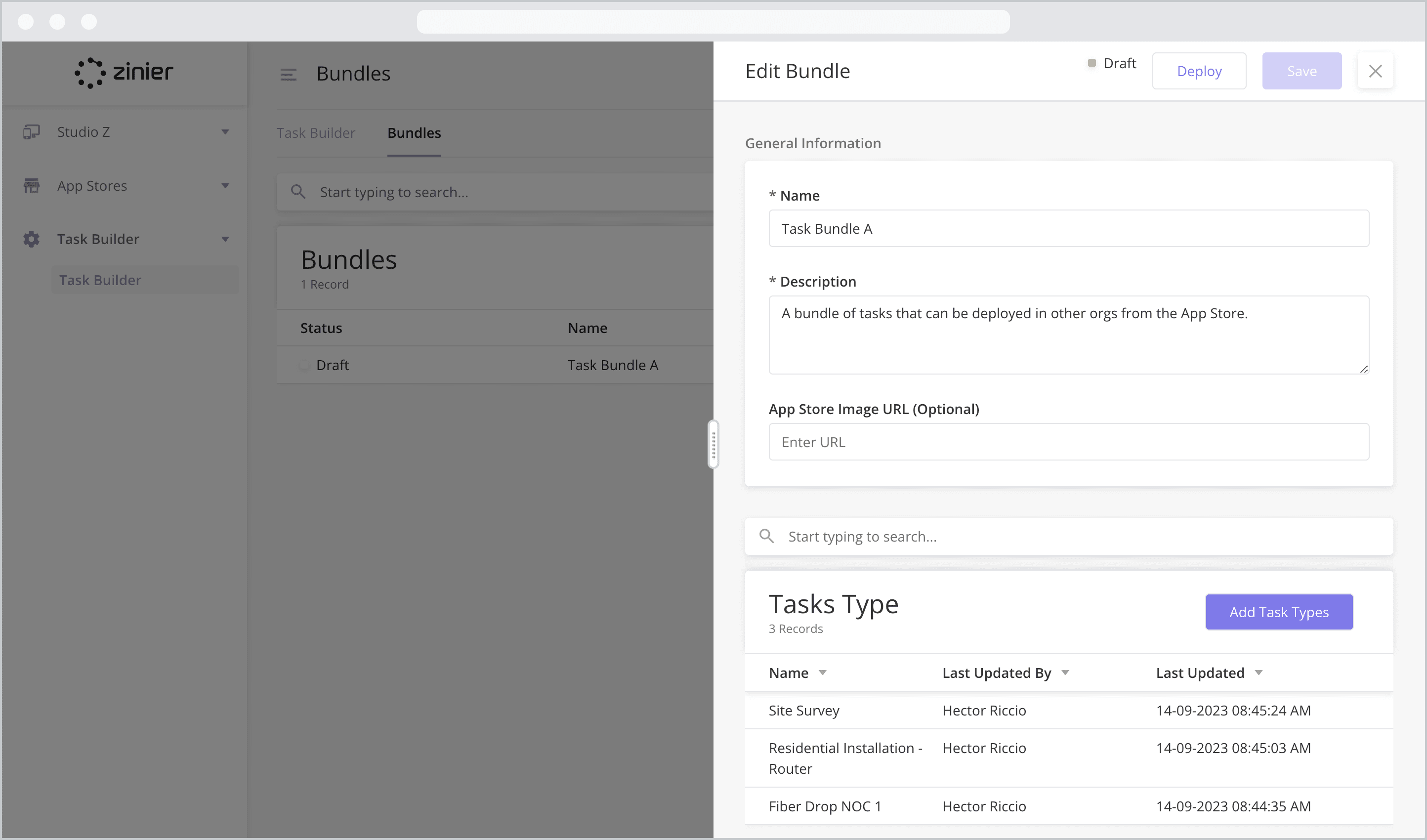Sort tasks by the Name column arrow
Image resolution: width=1427 pixels, height=840 pixels.
(x=822, y=672)
